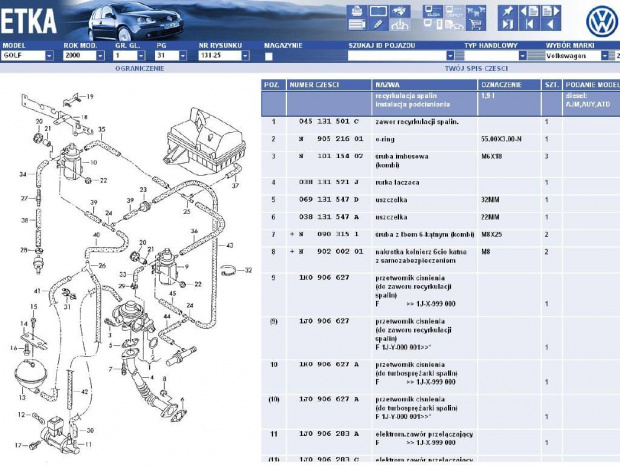Click the single back arrow icon
The width and height of the screenshot is (620, 468).
(551, 25)
